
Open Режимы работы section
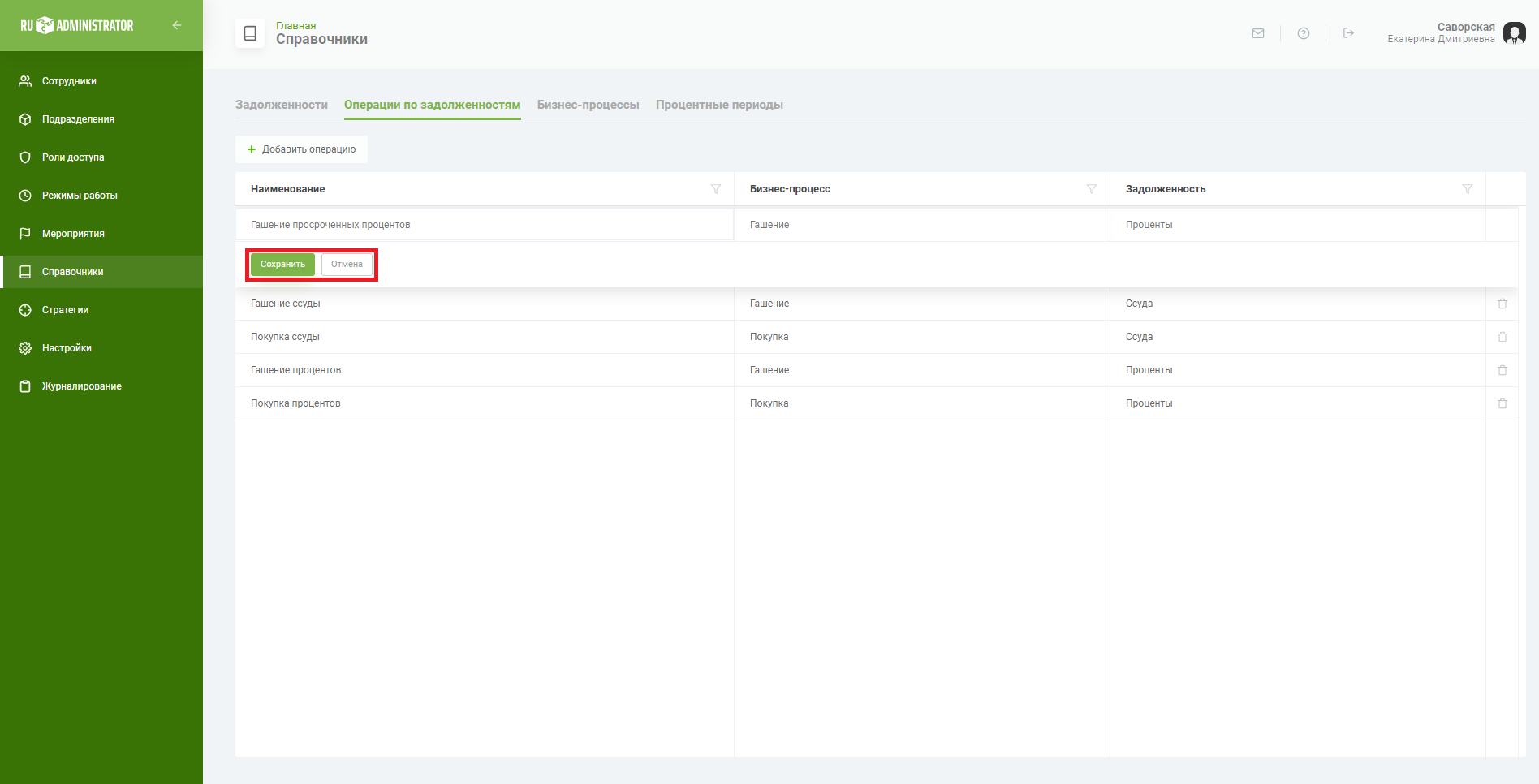(x=101, y=196)
